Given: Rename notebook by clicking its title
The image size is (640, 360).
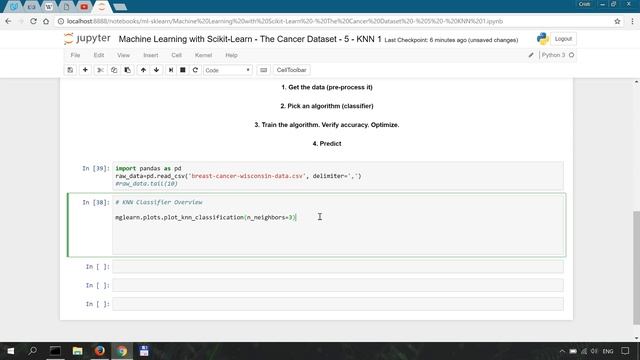Looking at the screenshot, I should (x=250, y=39).
